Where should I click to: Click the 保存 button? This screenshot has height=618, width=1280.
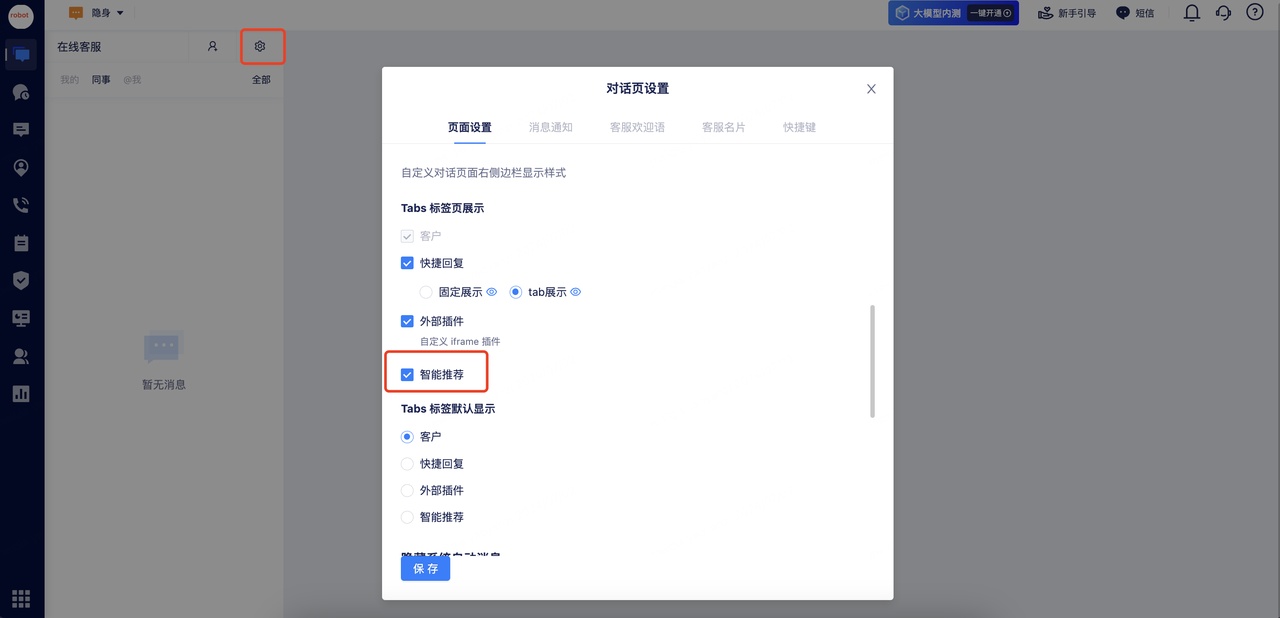click(x=425, y=568)
